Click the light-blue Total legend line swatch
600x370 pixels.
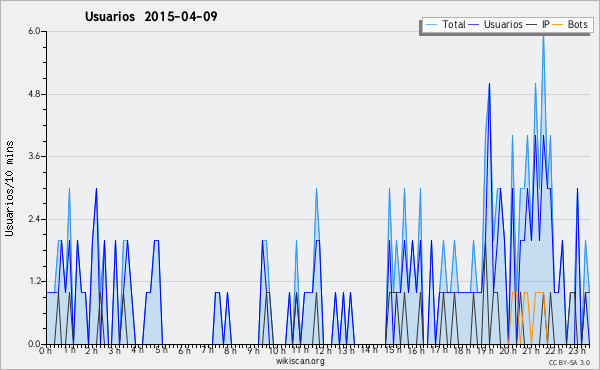pos(431,25)
